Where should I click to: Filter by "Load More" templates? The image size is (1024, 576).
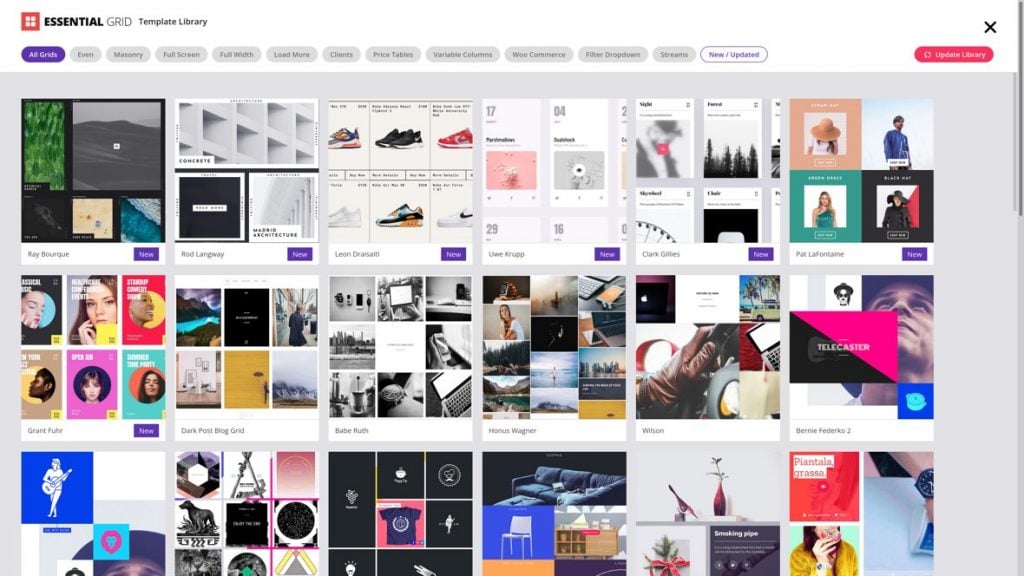[291, 54]
